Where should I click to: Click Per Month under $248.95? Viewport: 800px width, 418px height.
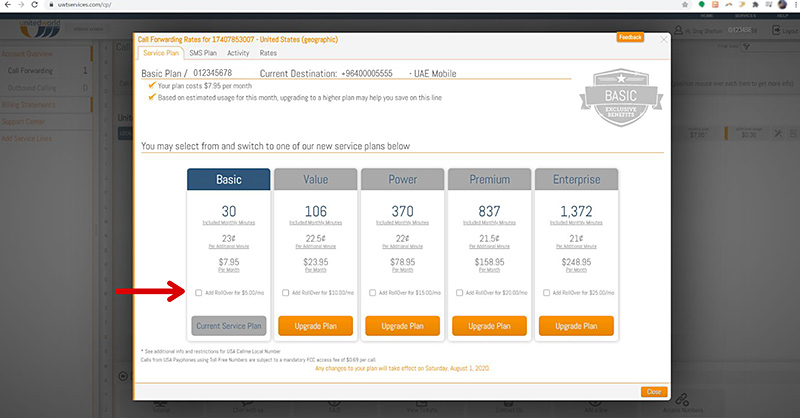(576, 270)
